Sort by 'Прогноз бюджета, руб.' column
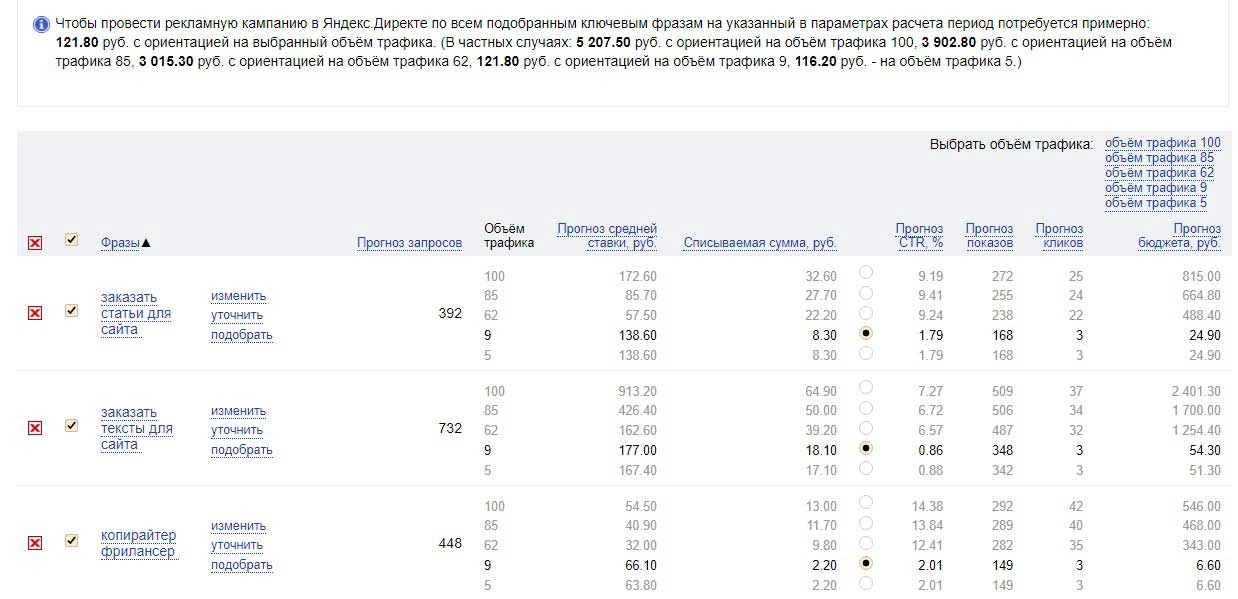This screenshot has height=599, width=1238. 1179,236
